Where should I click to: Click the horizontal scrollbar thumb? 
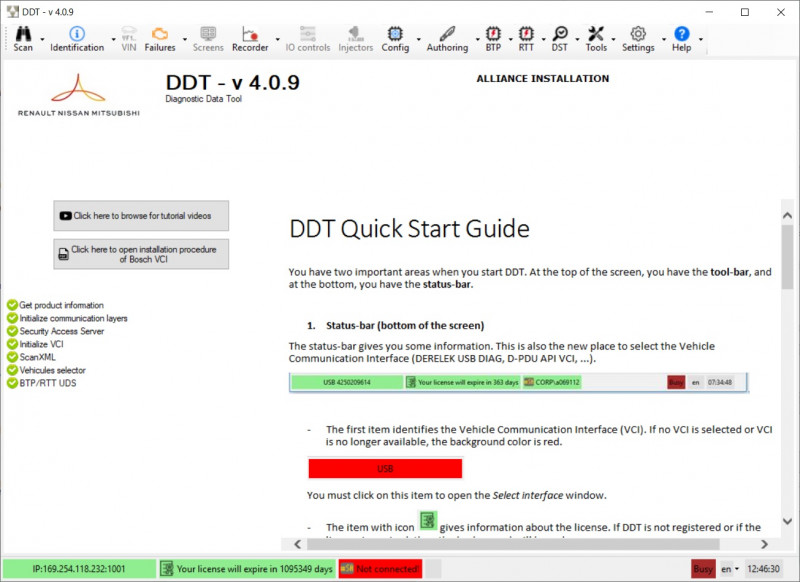coord(513,544)
